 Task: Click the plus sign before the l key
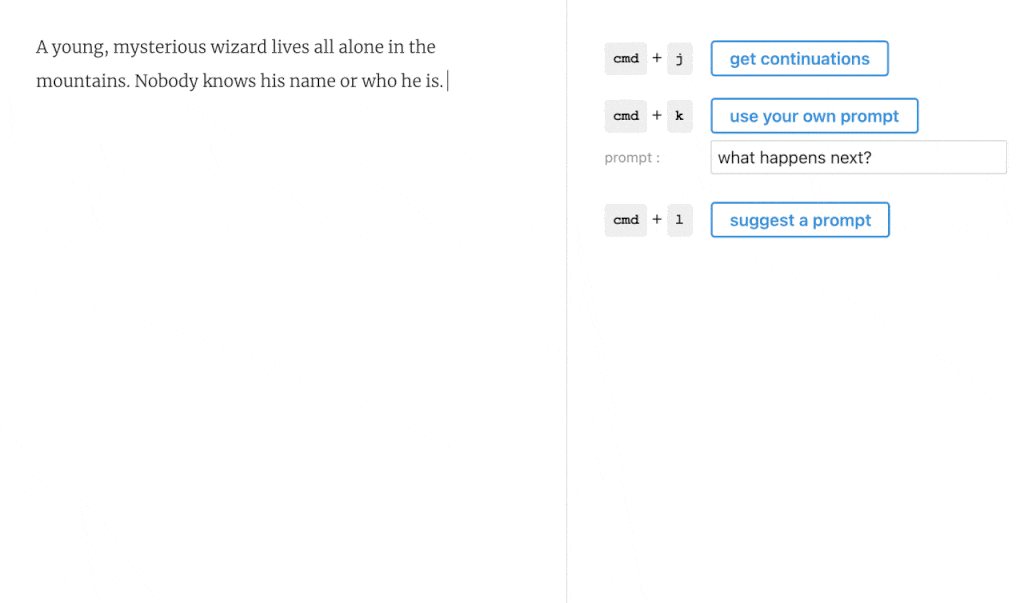pyautogui.click(x=657, y=220)
